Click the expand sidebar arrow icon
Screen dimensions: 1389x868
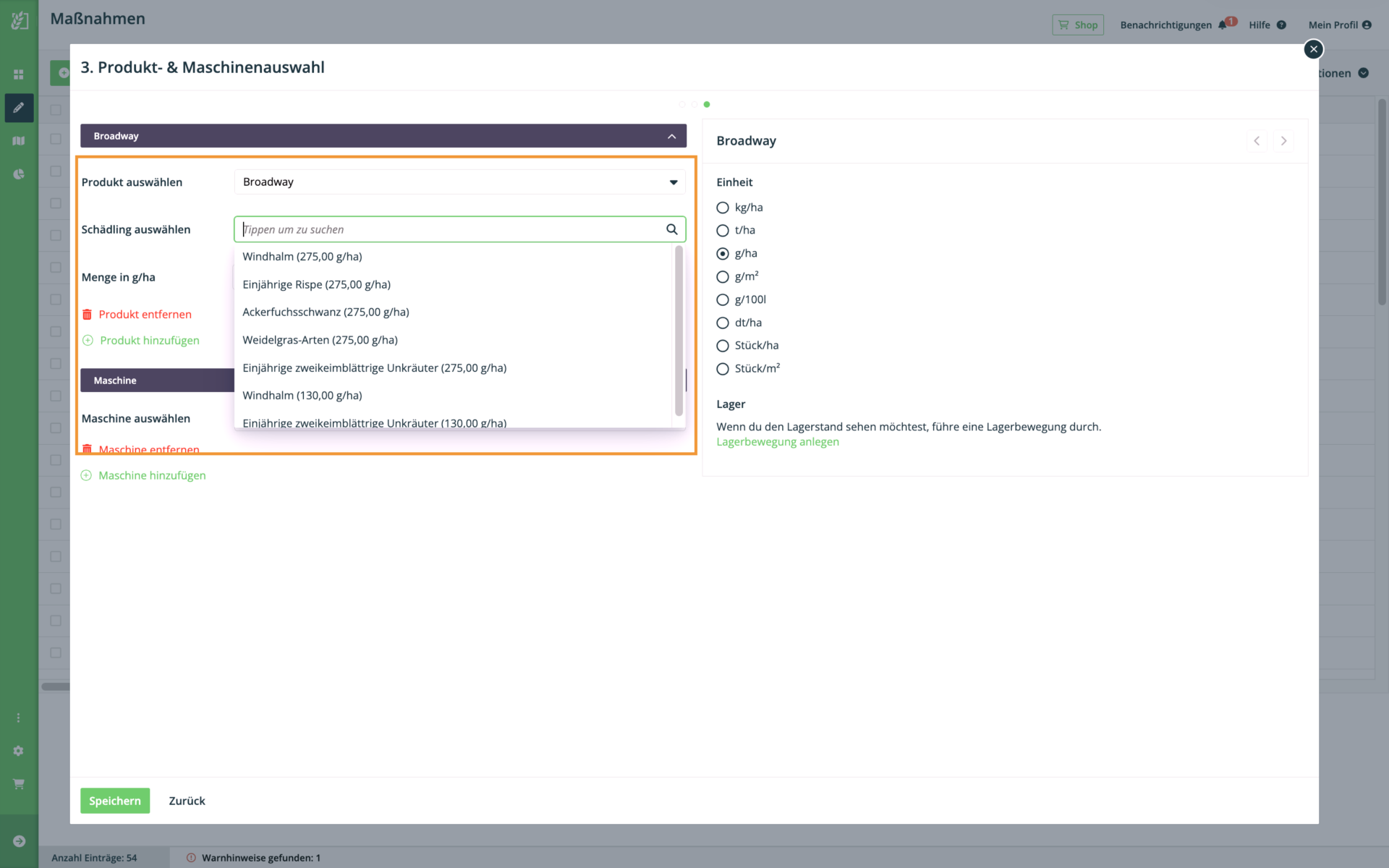(x=19, y=841)
